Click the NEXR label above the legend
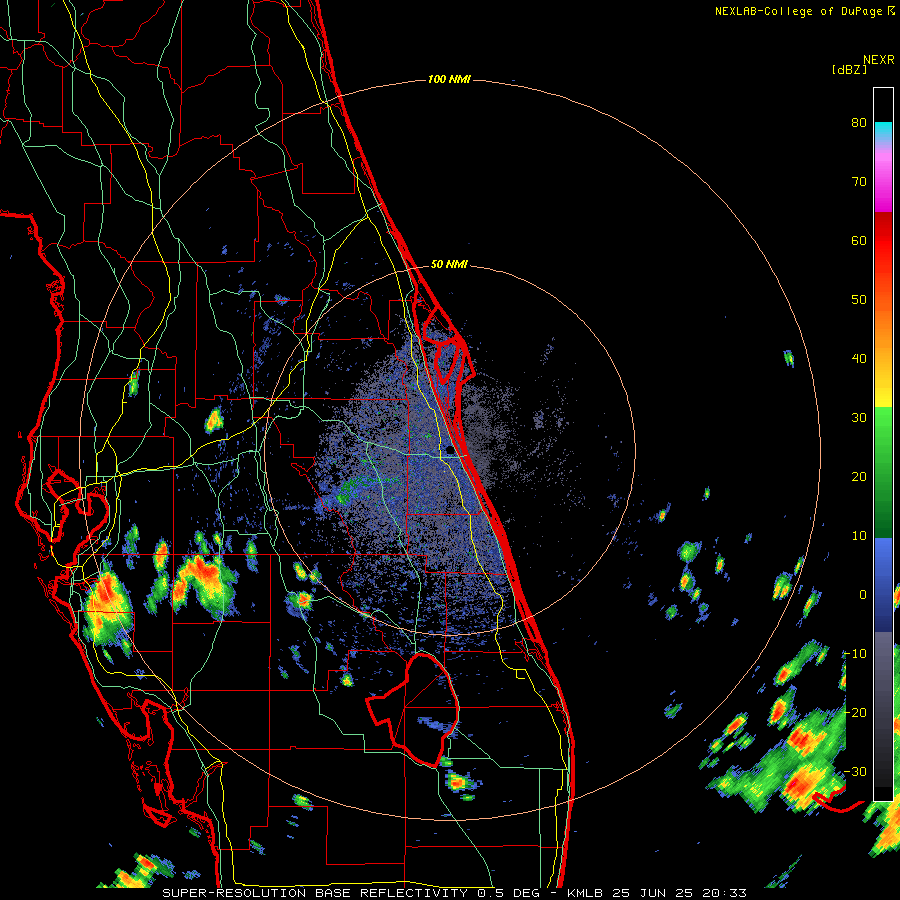This screenshot has width=900, height=900. [x=879, y=60]
